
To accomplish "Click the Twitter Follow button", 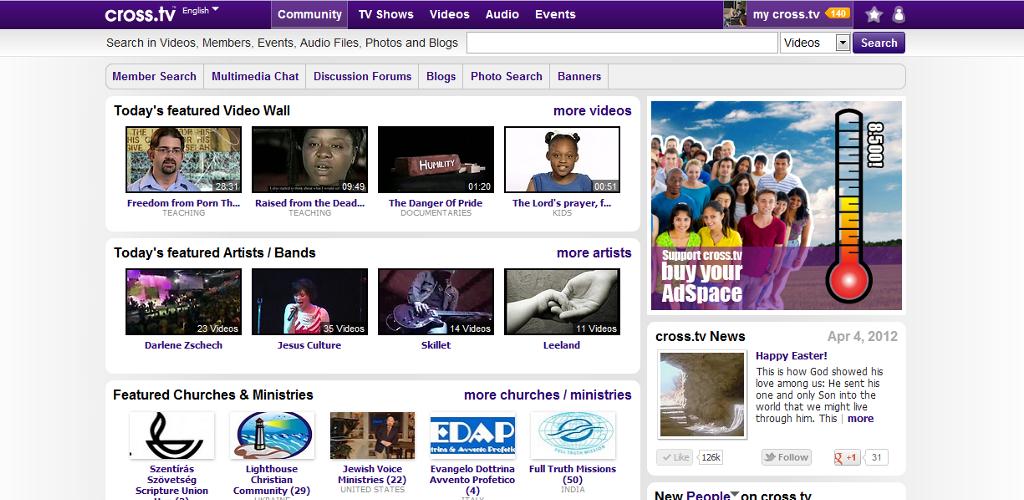I will (786, 458).
